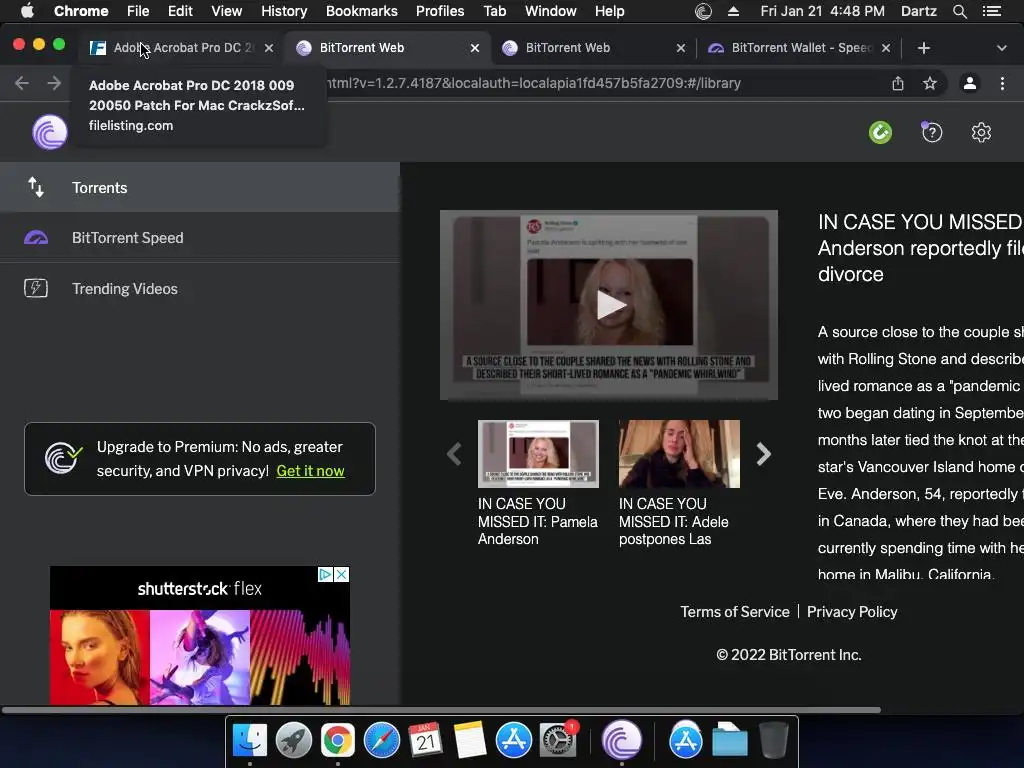Play the main Pamela Anderson video

click(x=609, y=305)
